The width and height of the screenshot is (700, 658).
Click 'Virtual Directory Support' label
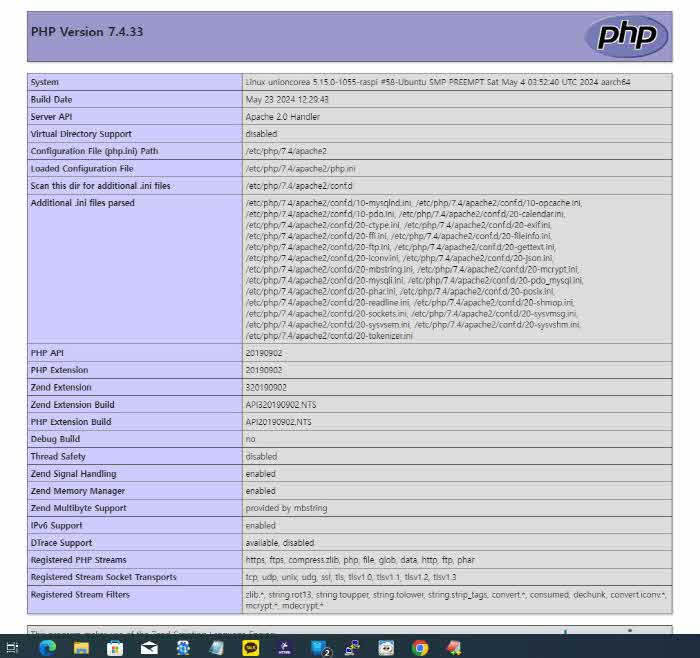(81, 134)
